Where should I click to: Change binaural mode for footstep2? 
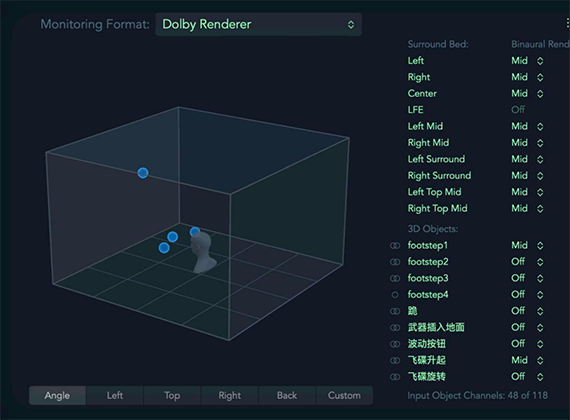[527, 262]
